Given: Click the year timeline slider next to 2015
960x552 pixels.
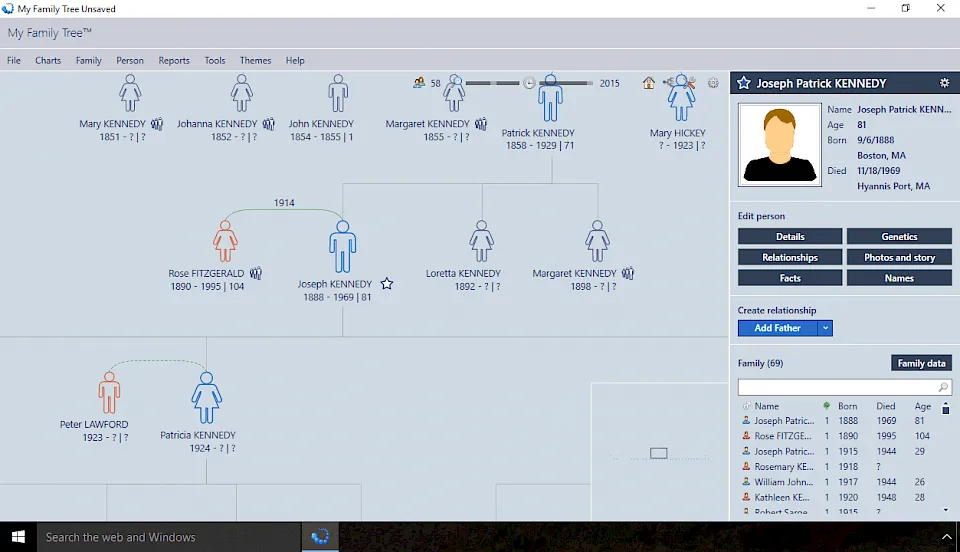Looking at the screenshot, I should pyautogui.click(x=566, y=83).
